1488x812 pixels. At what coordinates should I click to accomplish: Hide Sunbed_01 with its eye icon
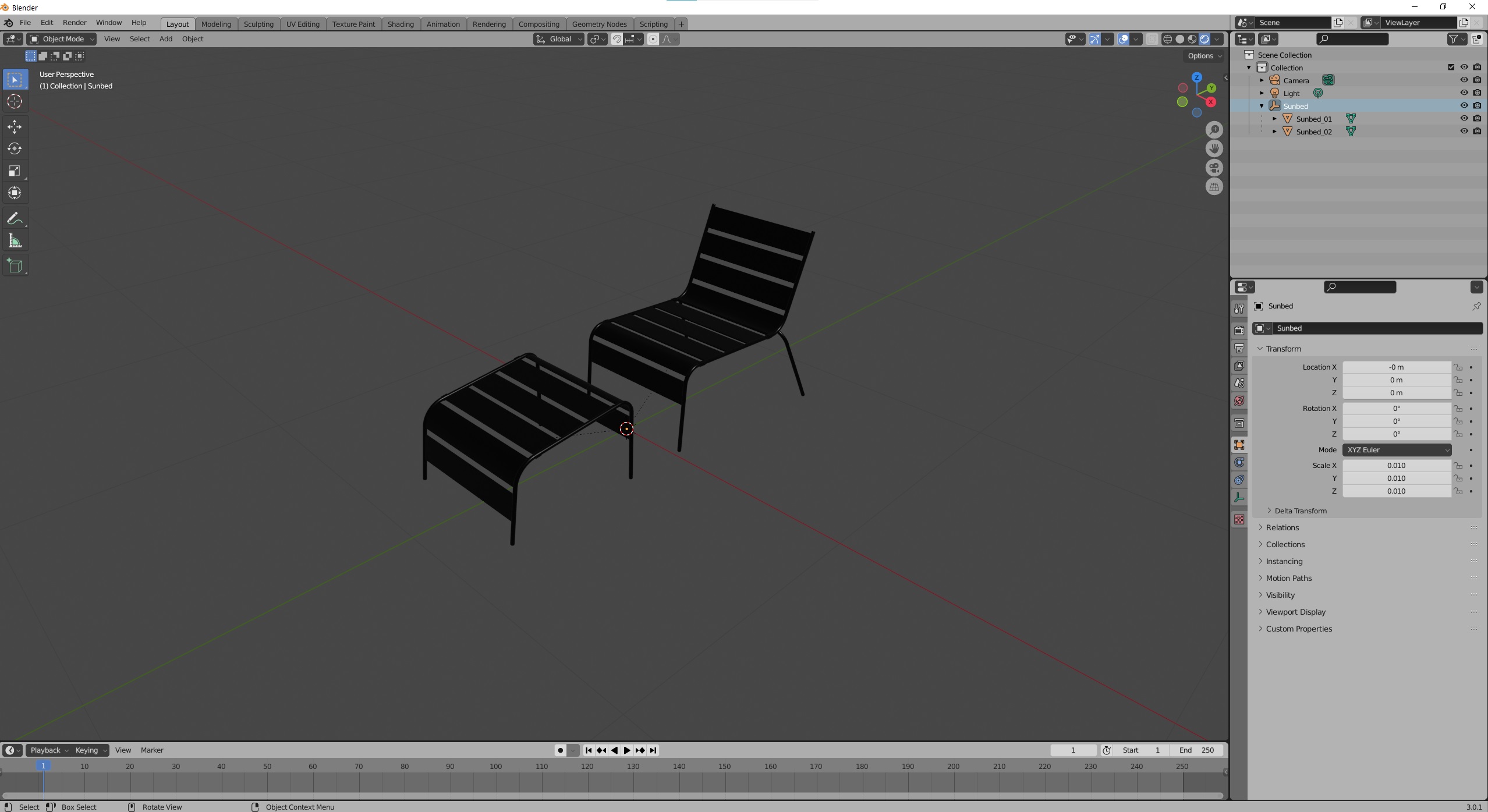[1464, 118]
